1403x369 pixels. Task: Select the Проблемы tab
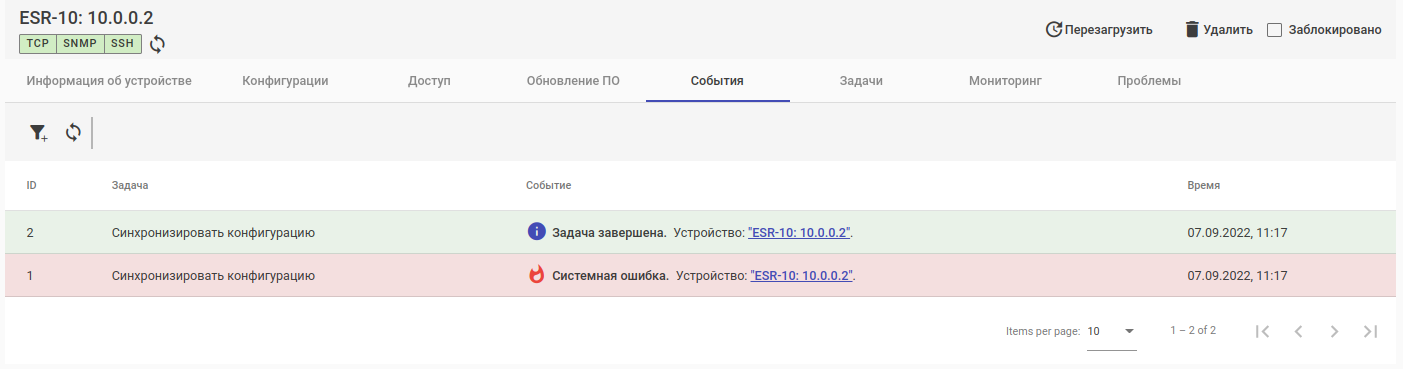(1149, 81)
